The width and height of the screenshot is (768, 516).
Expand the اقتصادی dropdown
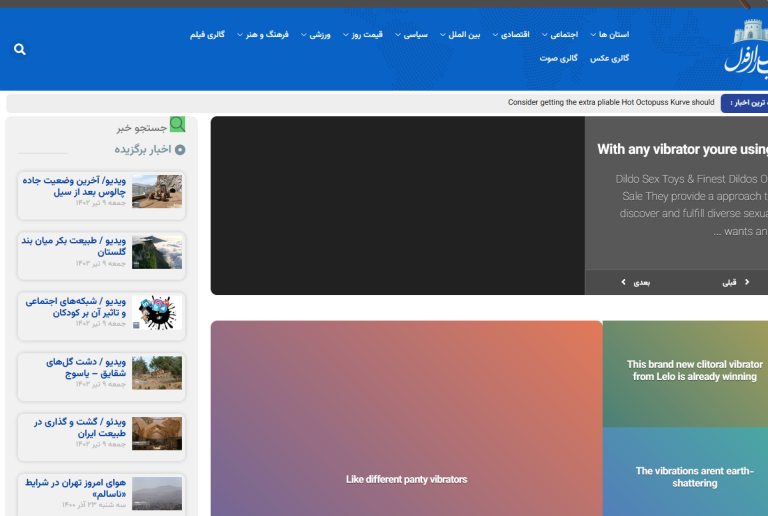[x=511, y=34]
